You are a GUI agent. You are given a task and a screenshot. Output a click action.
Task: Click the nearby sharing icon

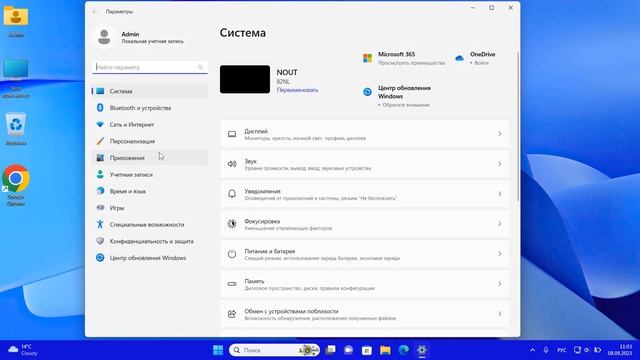[232, 314]
